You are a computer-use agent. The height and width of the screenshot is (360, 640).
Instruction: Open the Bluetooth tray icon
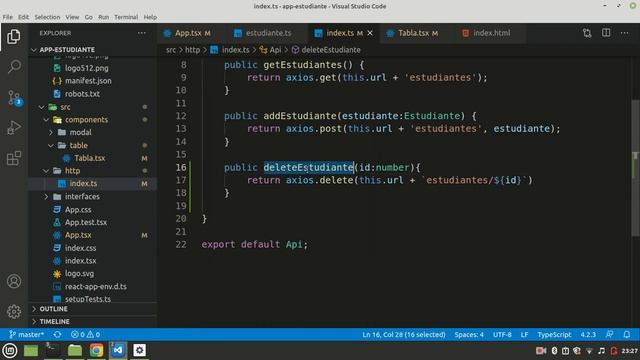554,351
